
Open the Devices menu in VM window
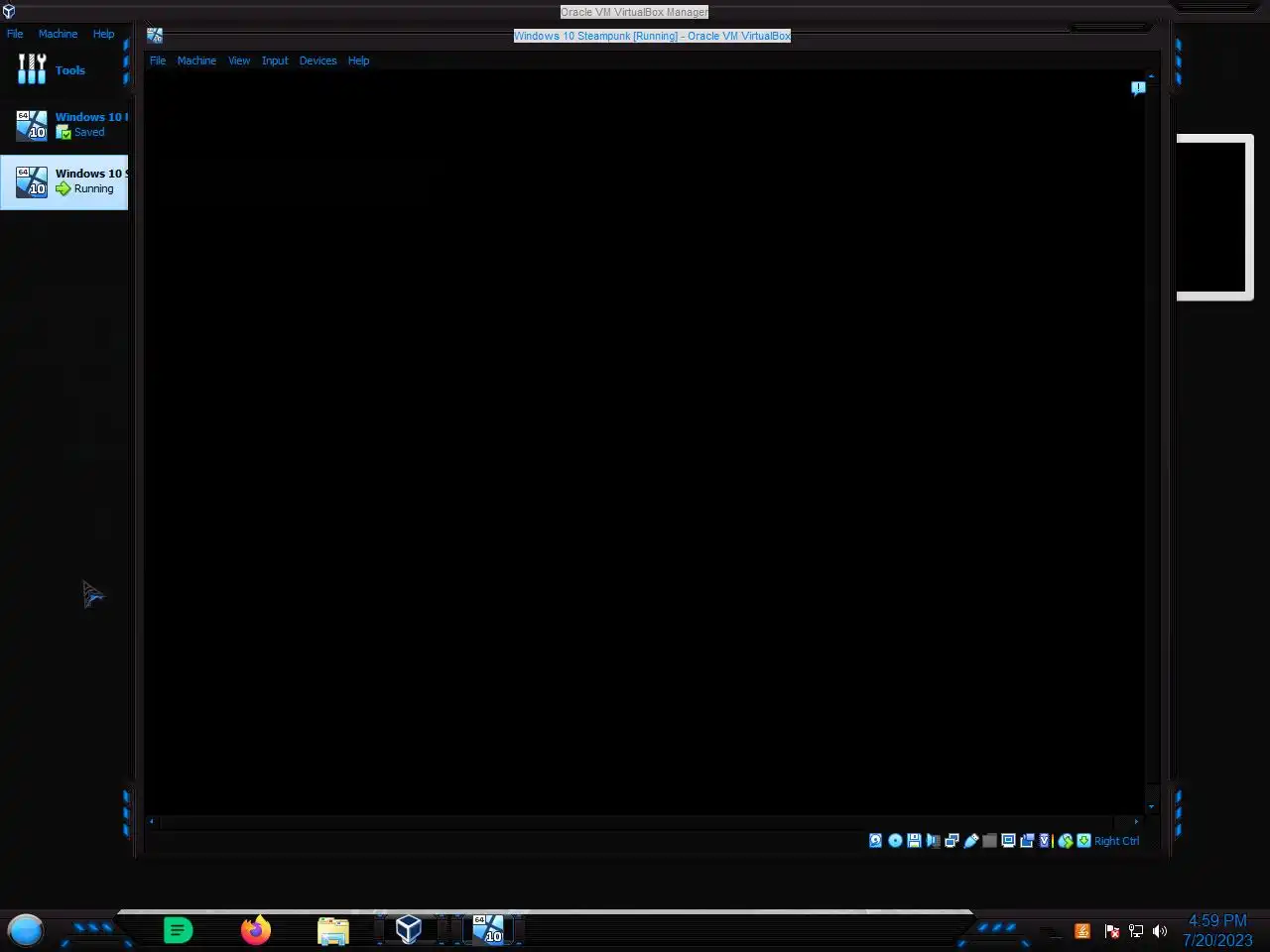point(317,60)
